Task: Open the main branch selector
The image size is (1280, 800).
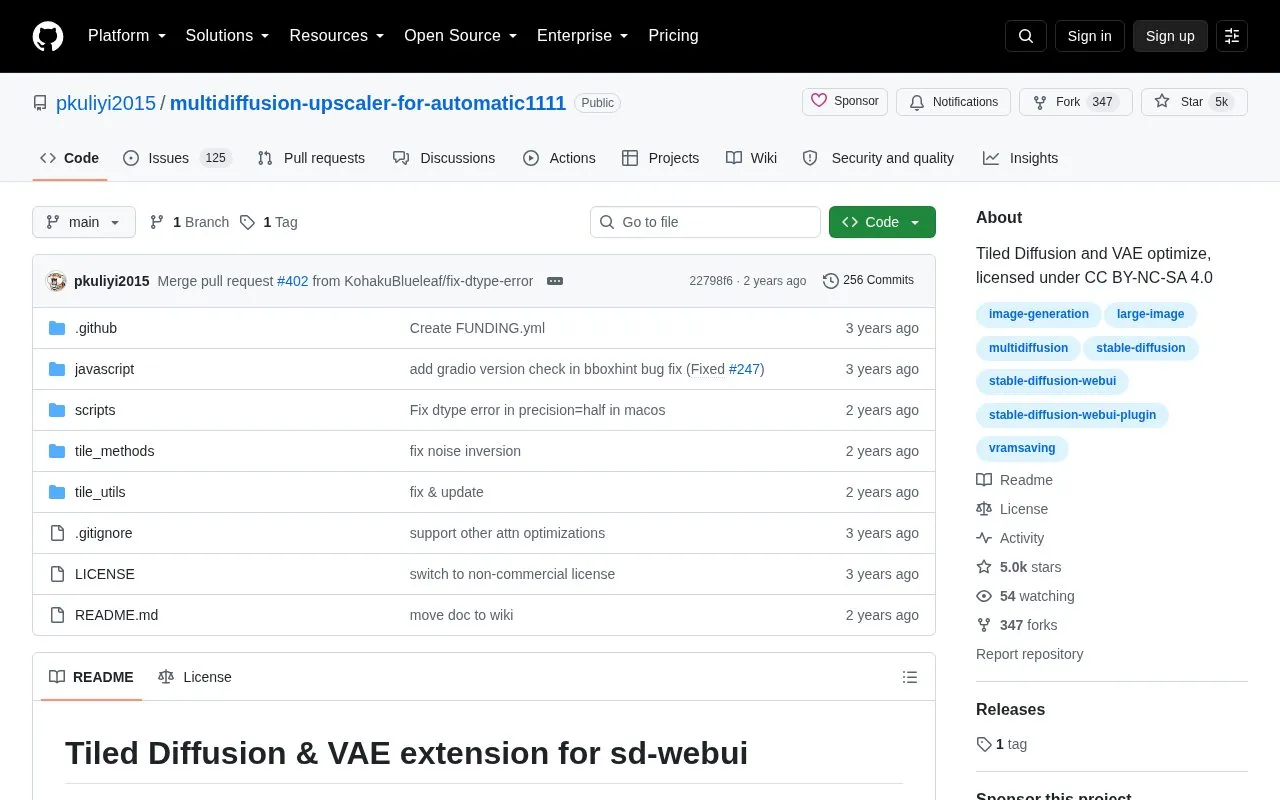Action: pyautogui.click(x=84, y=222)
